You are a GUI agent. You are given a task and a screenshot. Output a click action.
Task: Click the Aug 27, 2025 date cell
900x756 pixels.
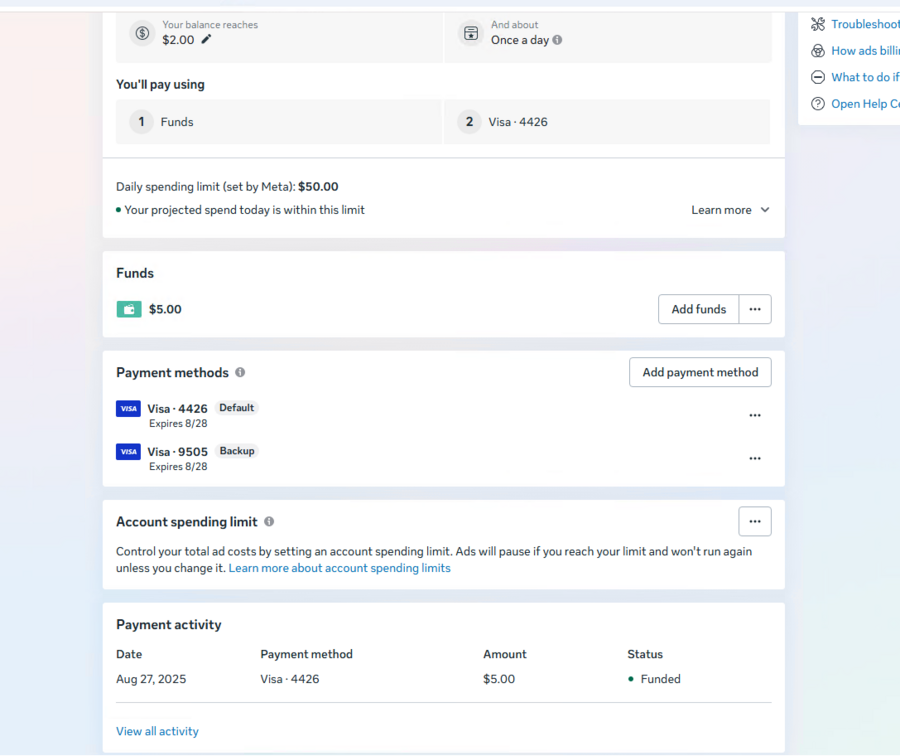151,679
